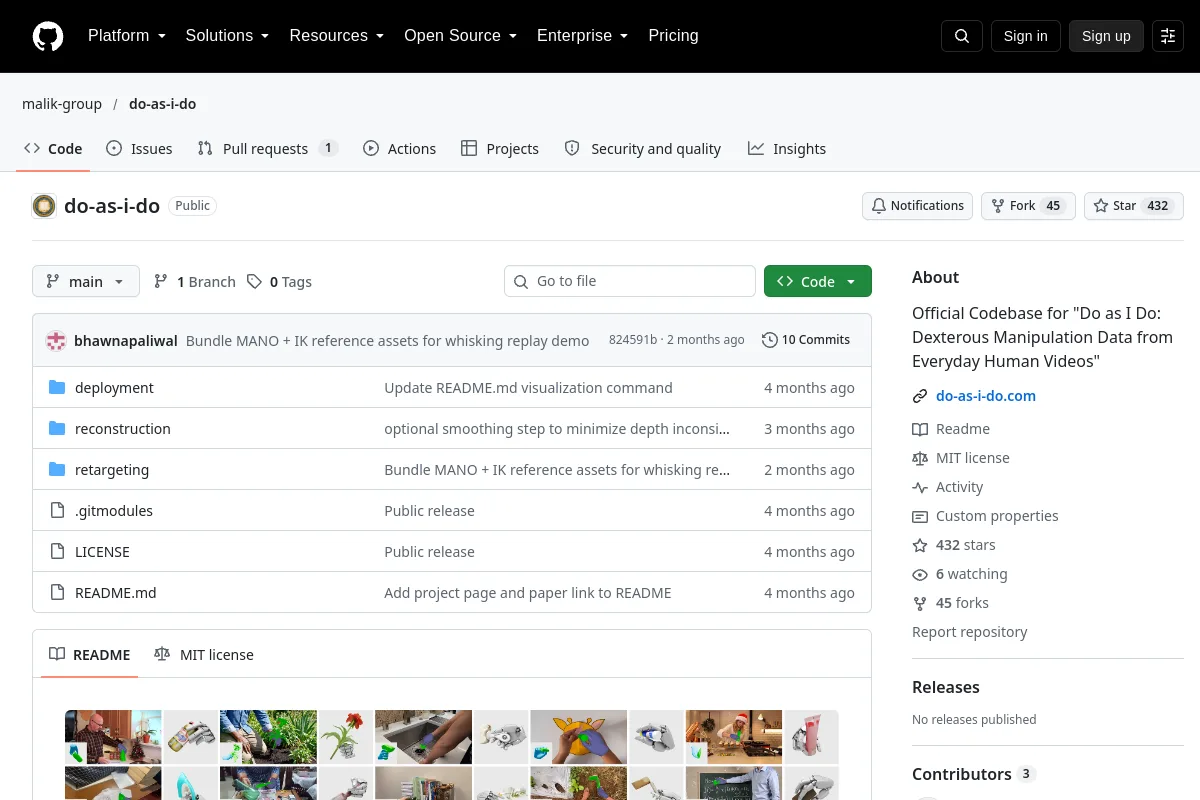1200x800 pixels.
Task: Open 'Add project page and paper link' commit
Action: coord(527,593)
